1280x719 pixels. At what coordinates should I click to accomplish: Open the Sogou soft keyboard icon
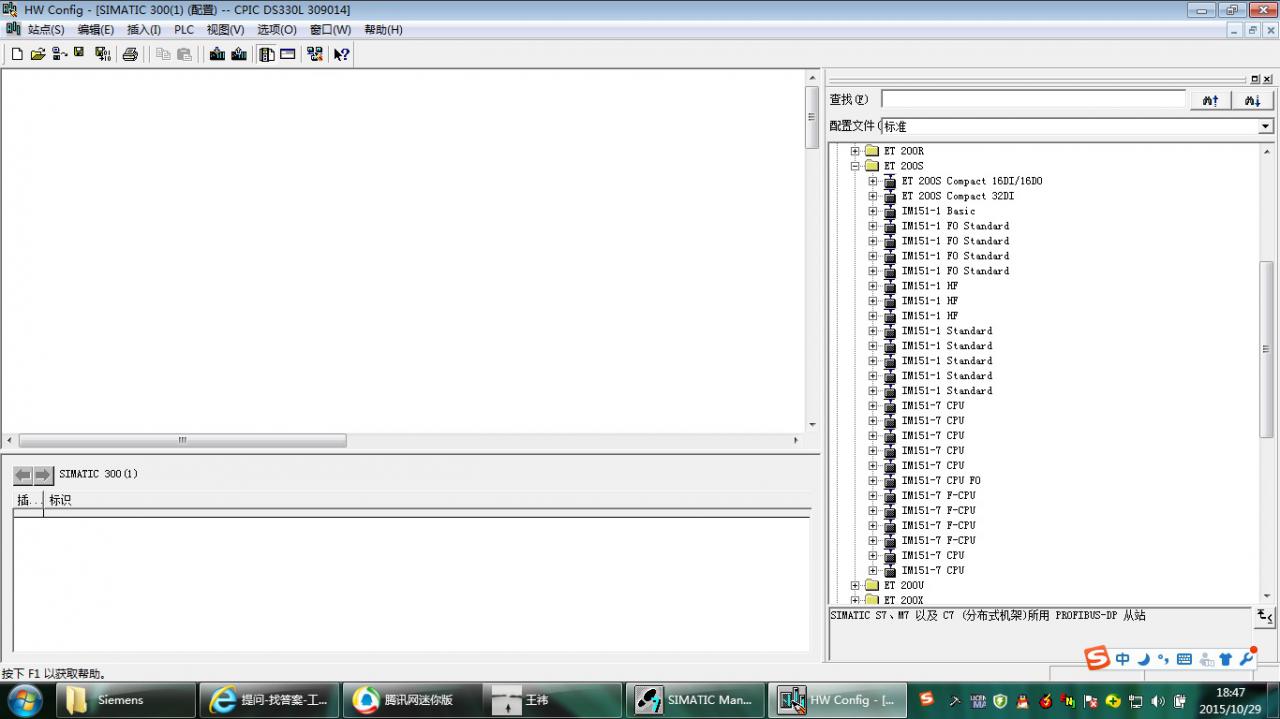1184,659
